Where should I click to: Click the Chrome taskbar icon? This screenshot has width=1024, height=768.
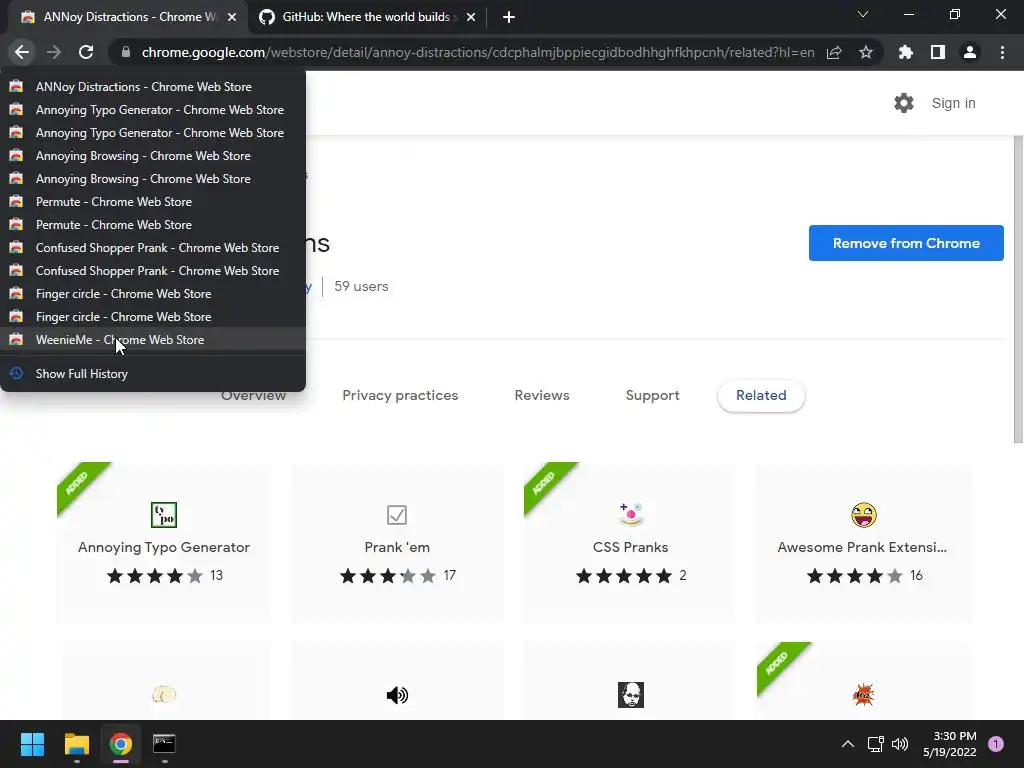click(x=120, y=744)
